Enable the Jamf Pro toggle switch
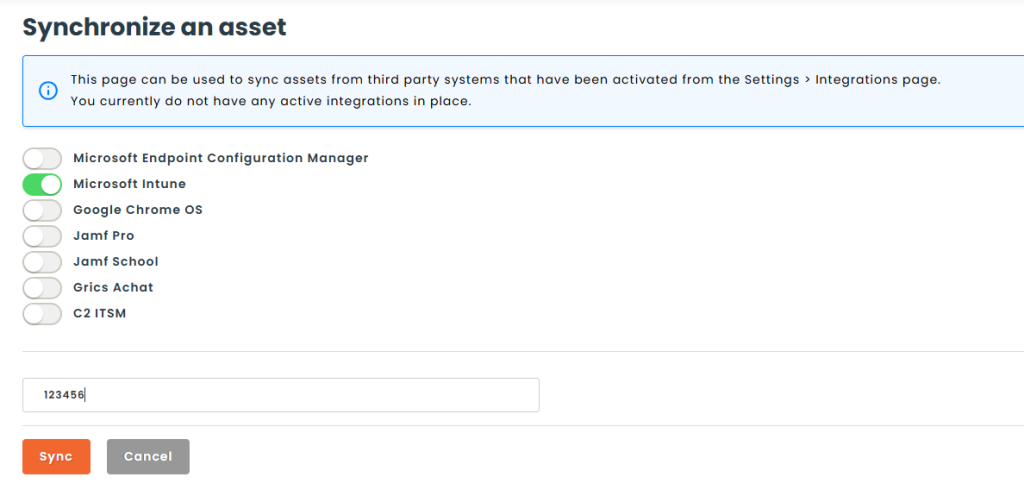This screenshot has height=502, width=1024. [x=42, y=236]
